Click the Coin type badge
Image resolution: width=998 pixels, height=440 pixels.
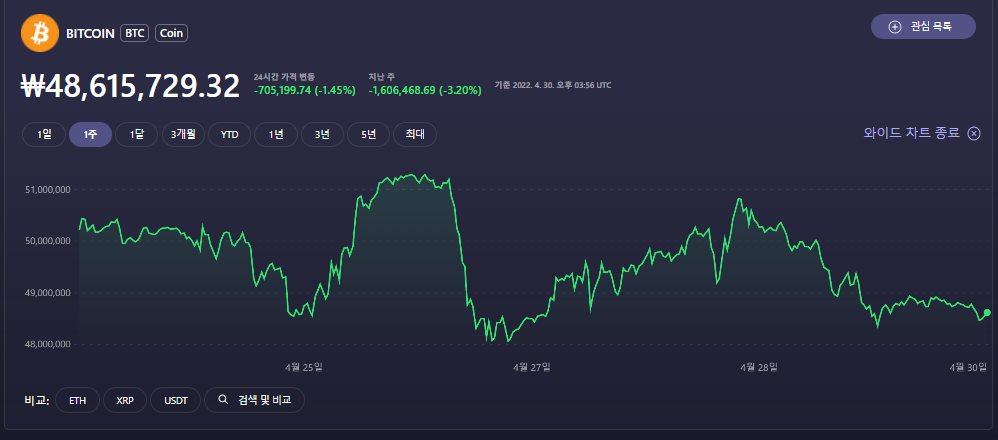pyautogui.click(x=171, y=34)
